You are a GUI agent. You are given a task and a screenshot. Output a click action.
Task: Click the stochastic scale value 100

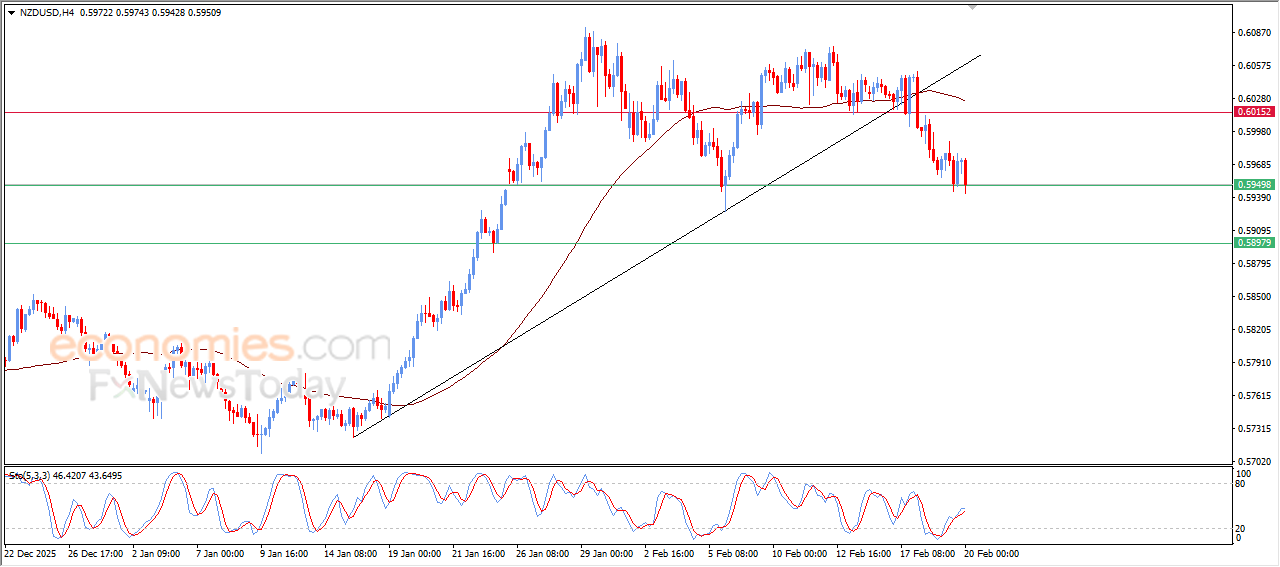click(1245, 473)
